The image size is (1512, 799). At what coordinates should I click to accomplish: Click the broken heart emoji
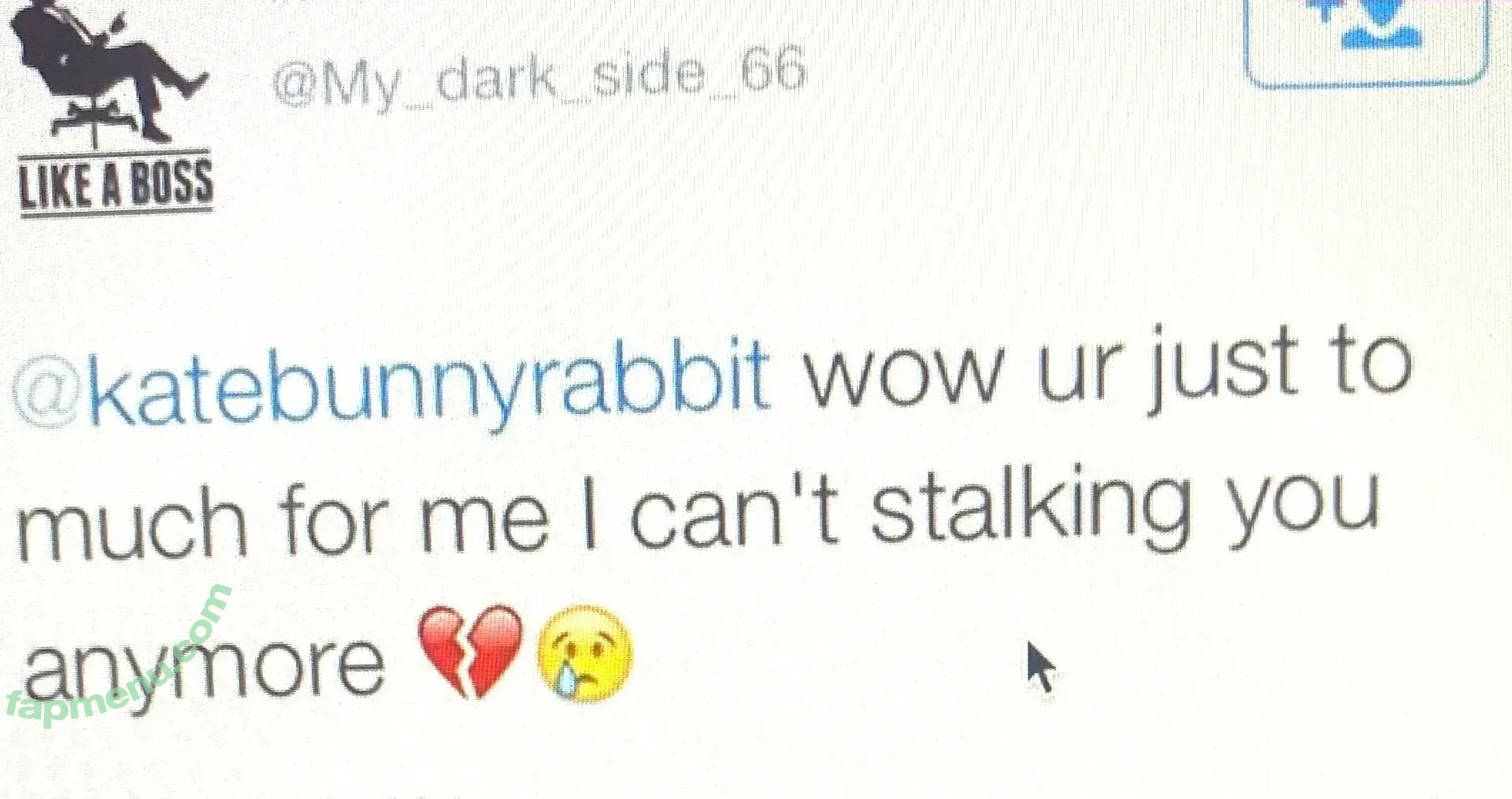coord(471,651)
